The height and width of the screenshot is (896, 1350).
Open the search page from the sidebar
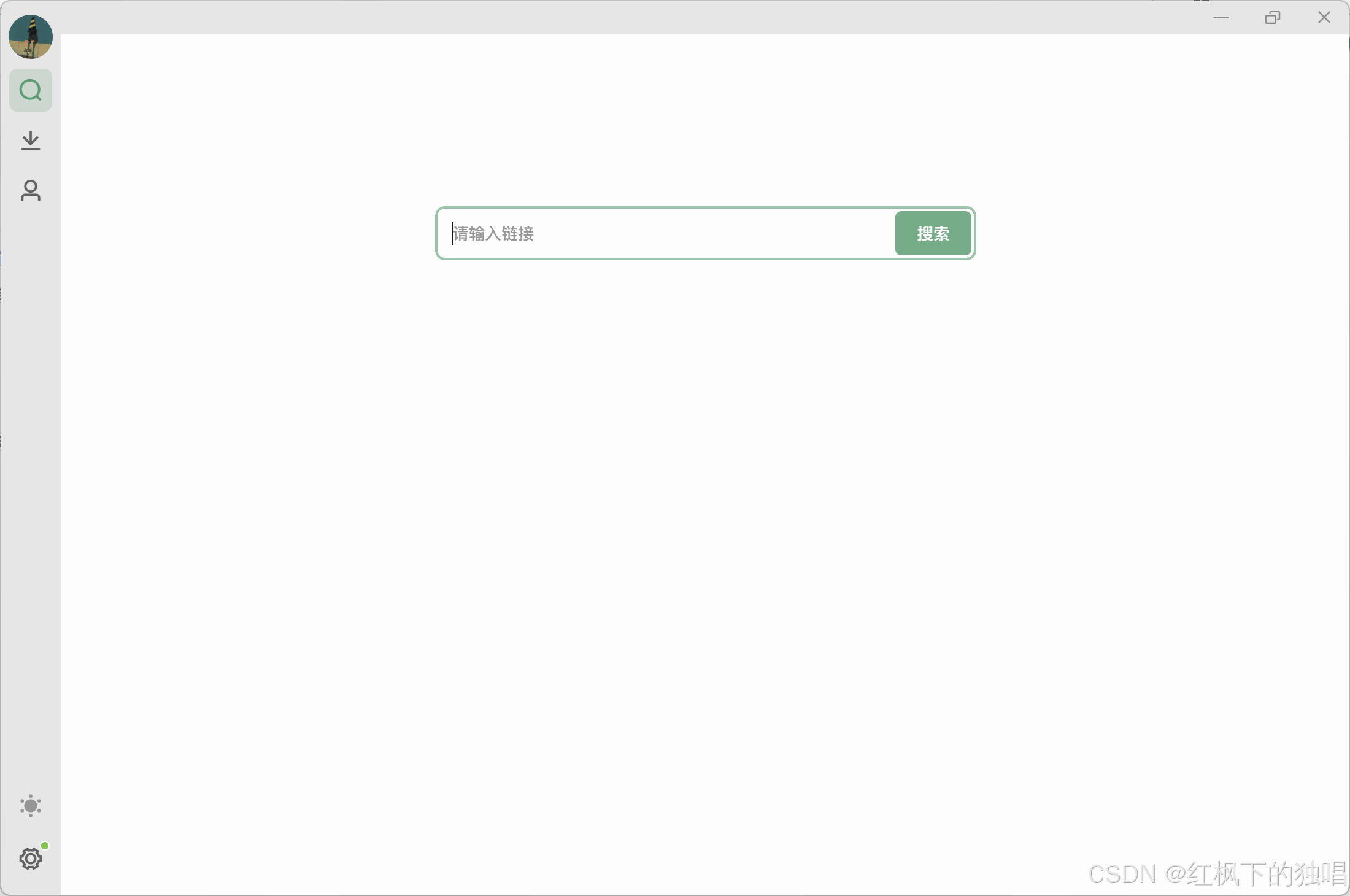coord(31,90)
